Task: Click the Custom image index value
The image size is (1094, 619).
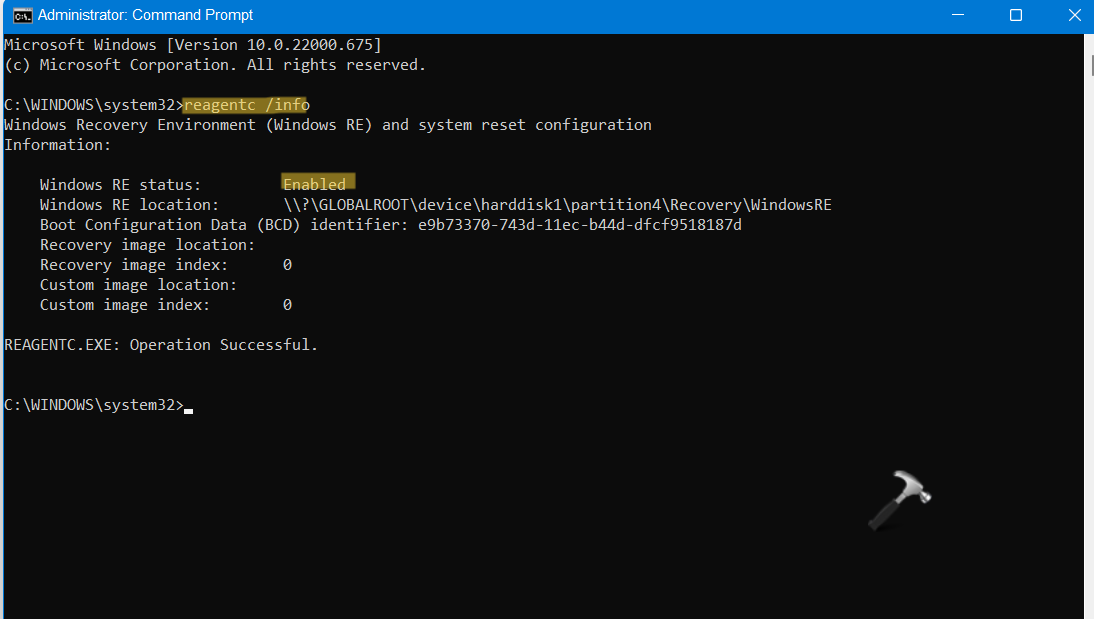Action: click(287, 305)
